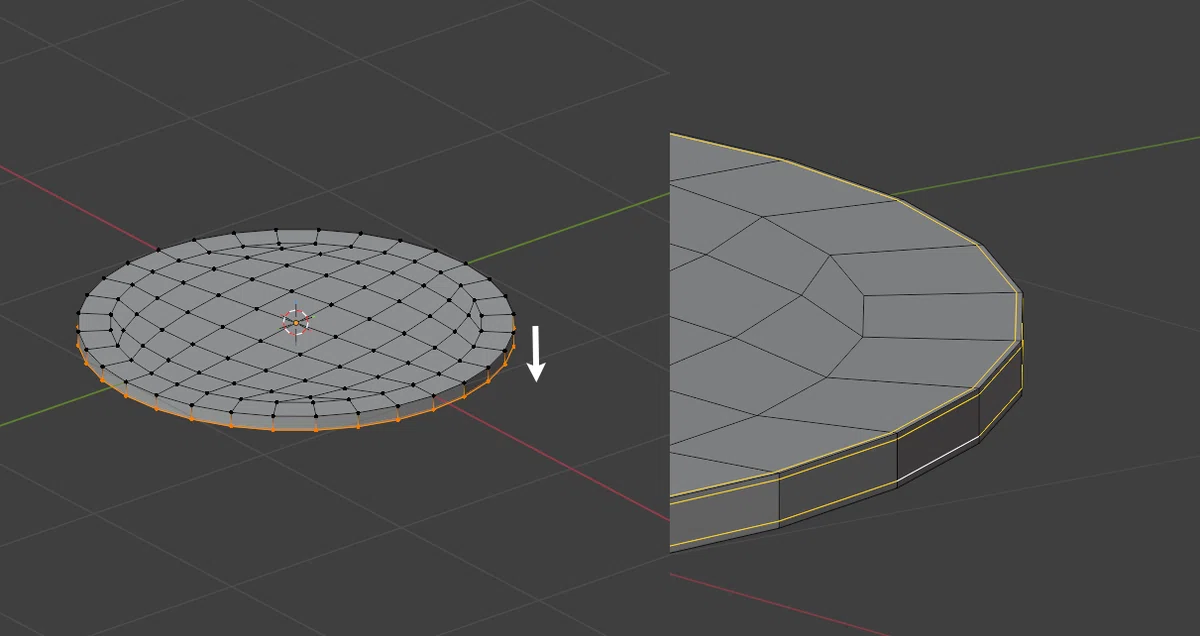Select the white highlighted edge on the close-up rim
Image resolution: width=1200 pixels, height=636 pixels.
(937, 461)
